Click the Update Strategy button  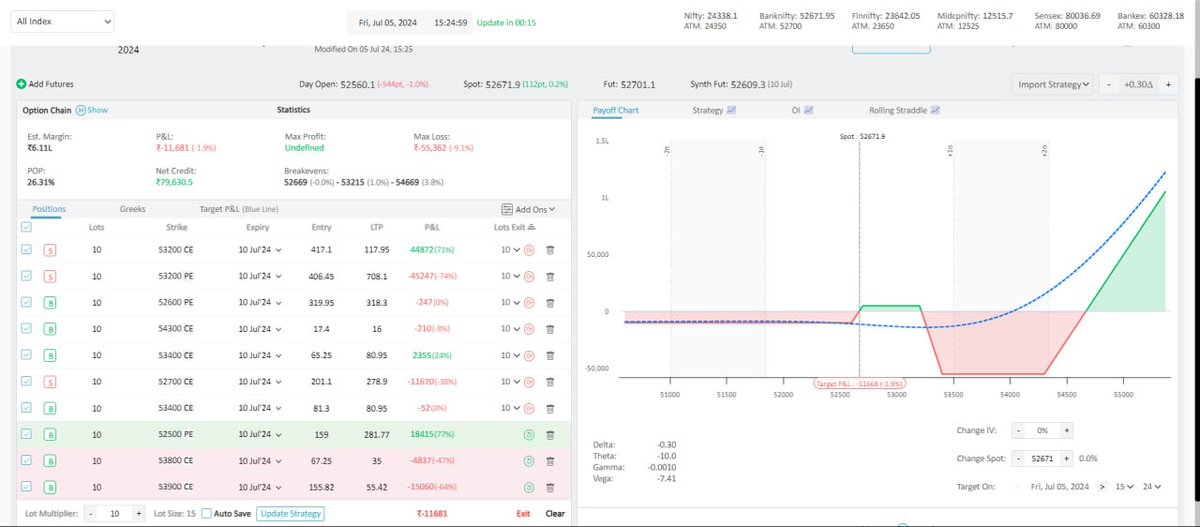point(290,513)
